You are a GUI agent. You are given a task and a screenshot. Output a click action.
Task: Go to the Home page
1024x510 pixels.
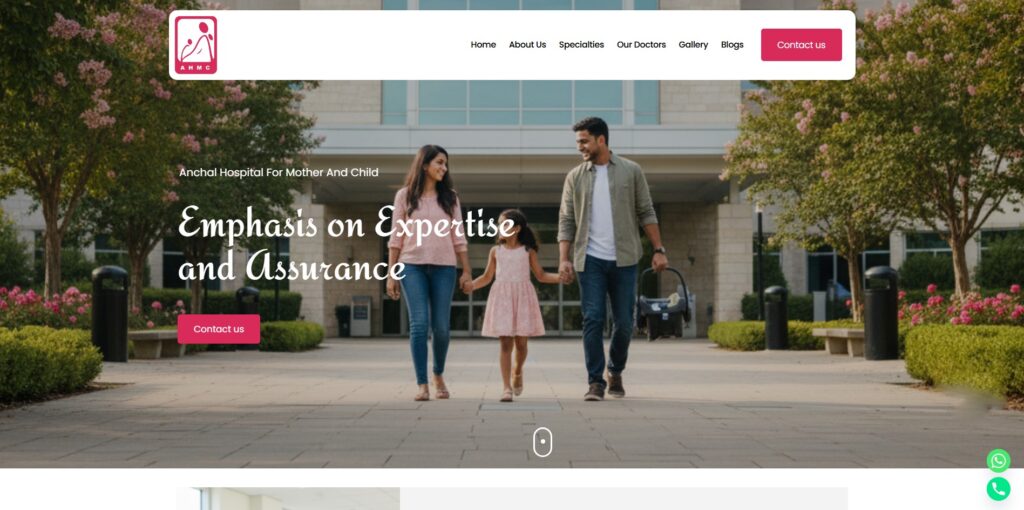click(x=483, y=45)
